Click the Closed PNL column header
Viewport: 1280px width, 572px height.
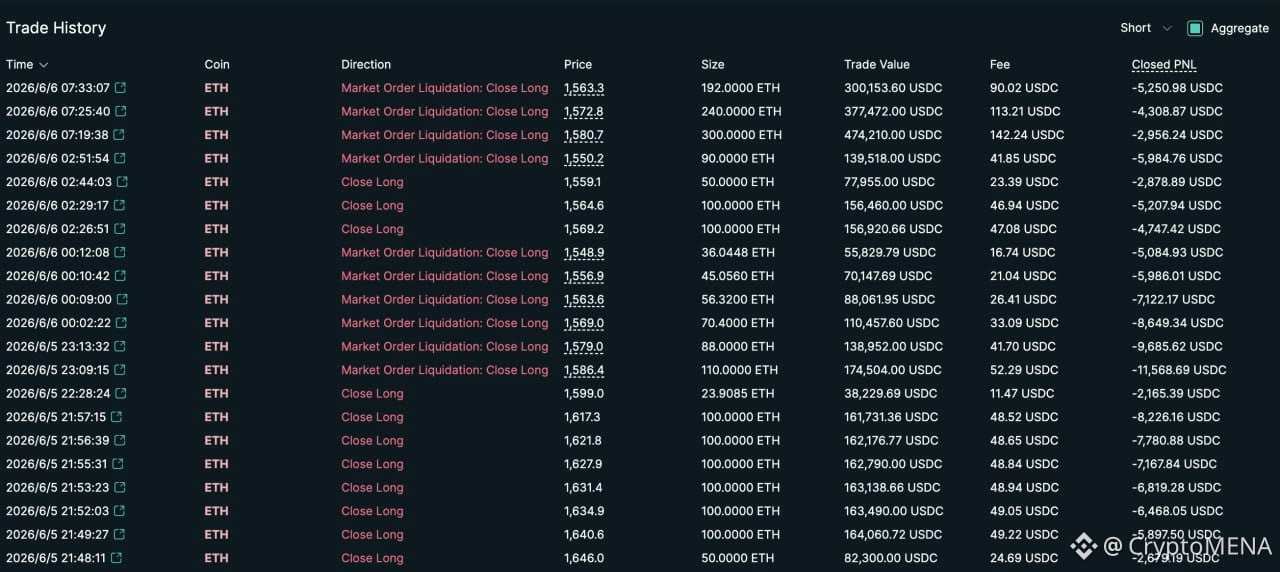tap(1164, 64)
